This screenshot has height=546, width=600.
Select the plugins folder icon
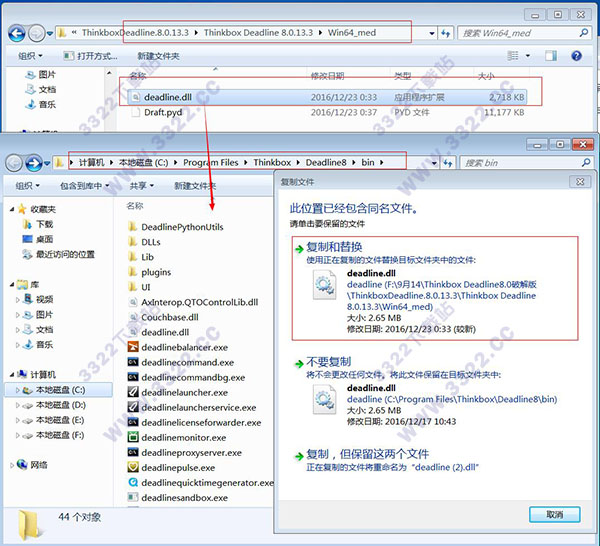(x=132, y=272)
